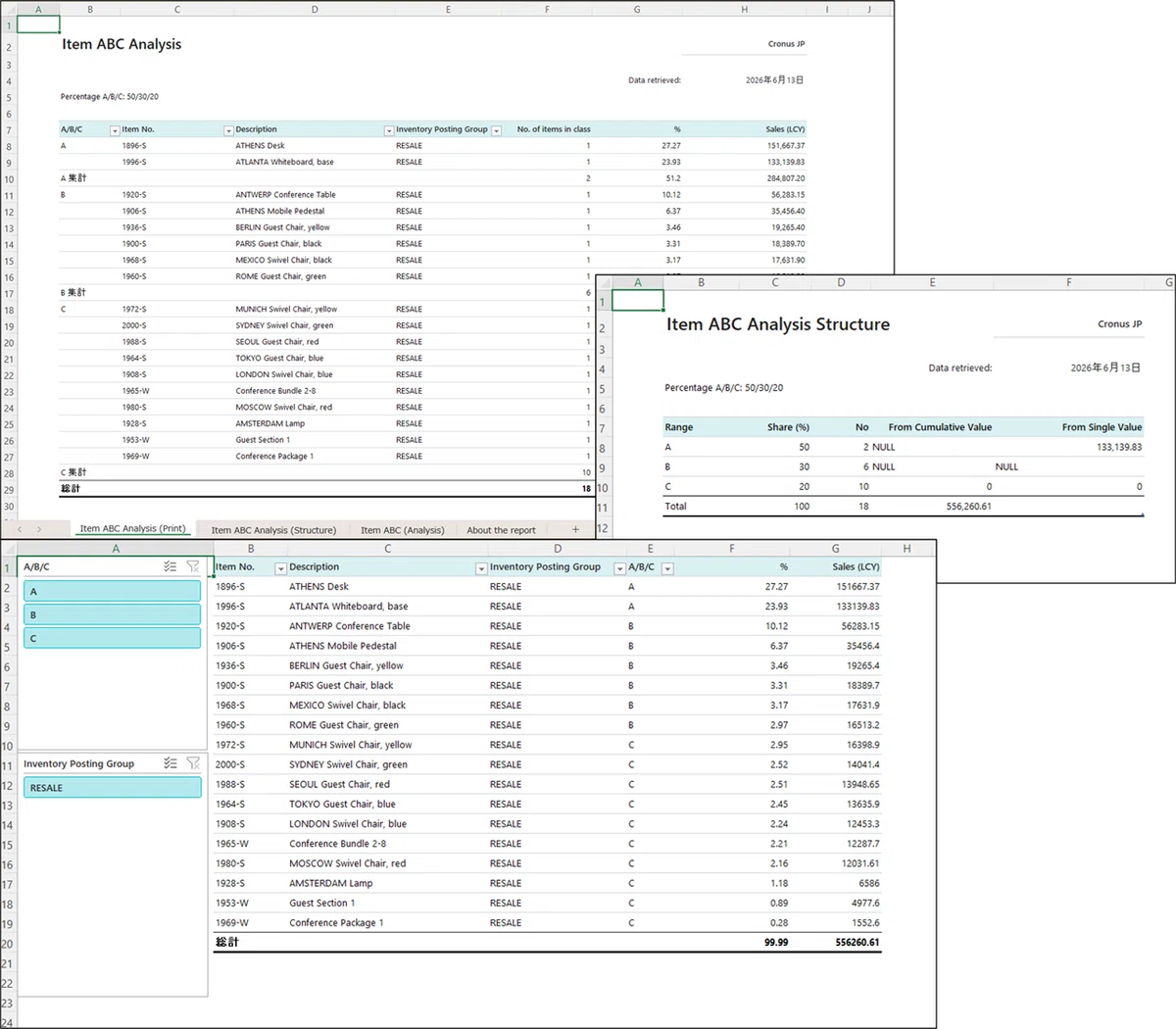Switch to Item ABC (Analysis) tab
The height and width of the screenshot is (1029, 1176).
pyautogui.click(x=402, y=530)
